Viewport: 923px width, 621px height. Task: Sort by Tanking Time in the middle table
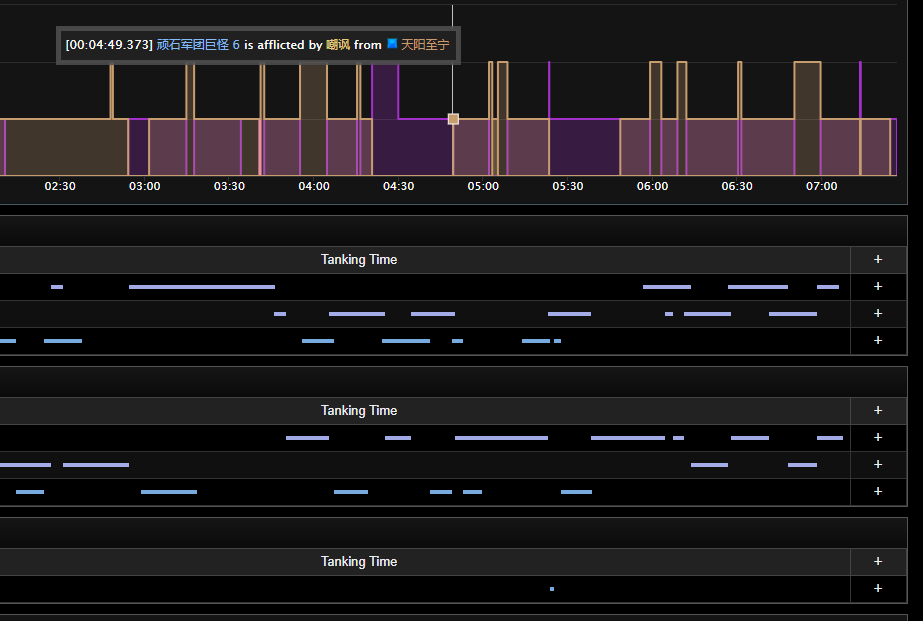tap(358, 410)
